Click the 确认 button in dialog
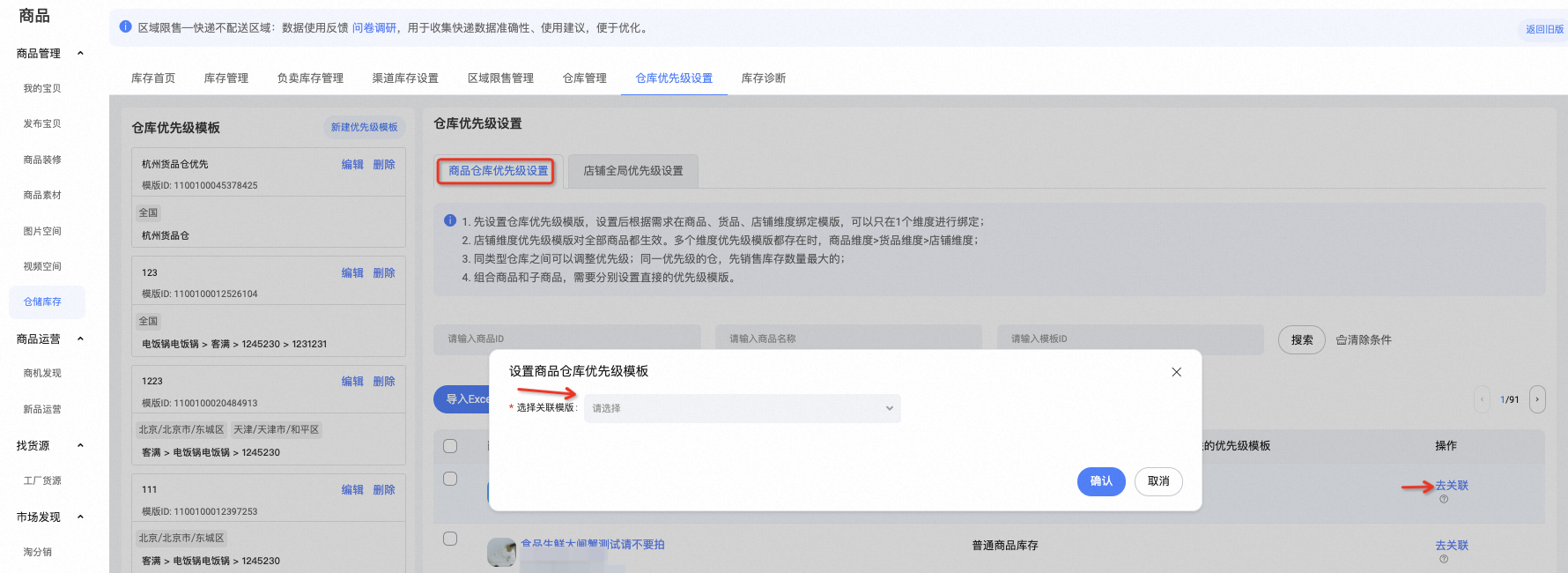The image size is (1568, 573). (x=1101, y=481)
